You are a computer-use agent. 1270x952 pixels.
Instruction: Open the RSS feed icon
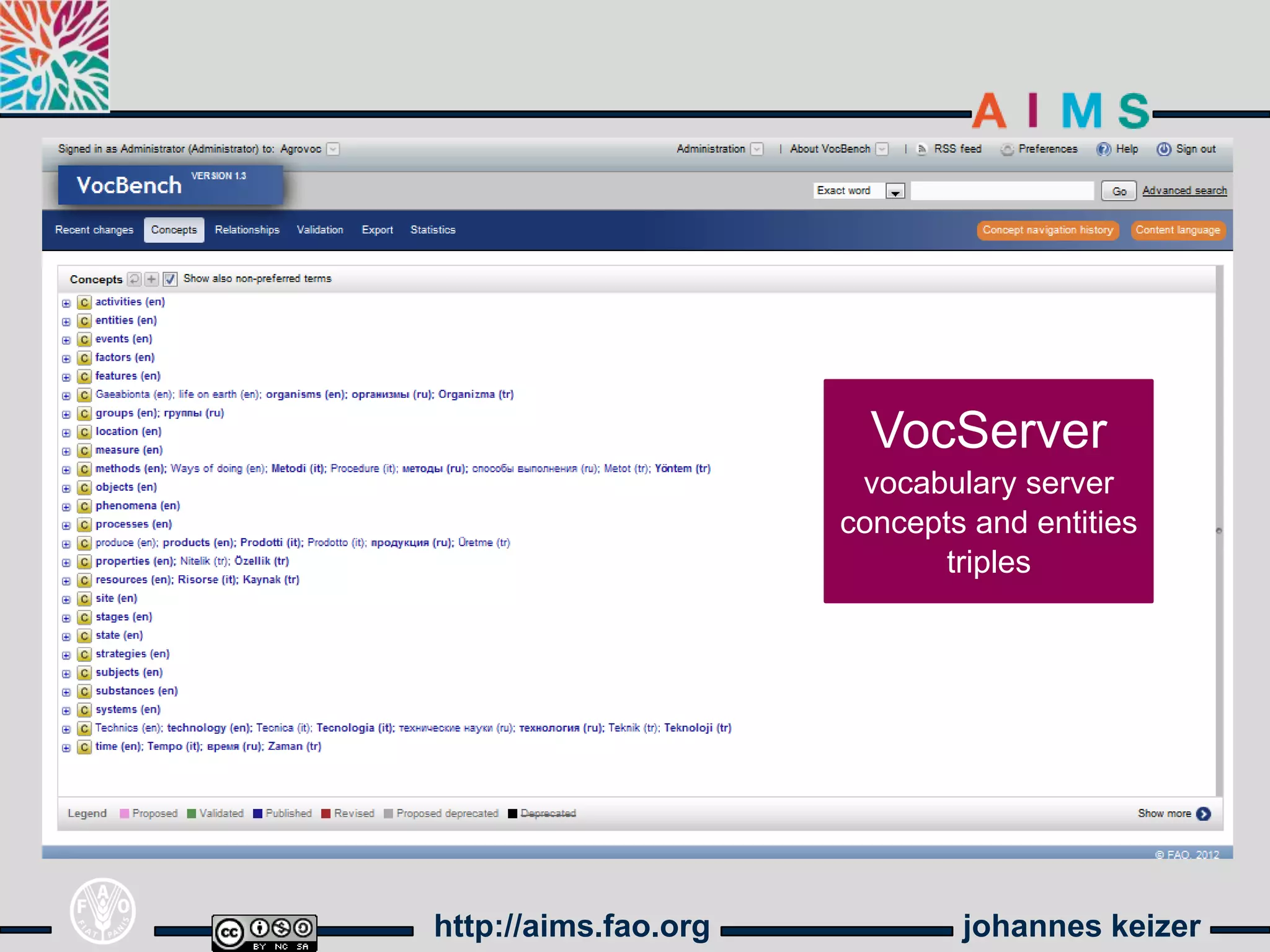(x=922, y=149)
